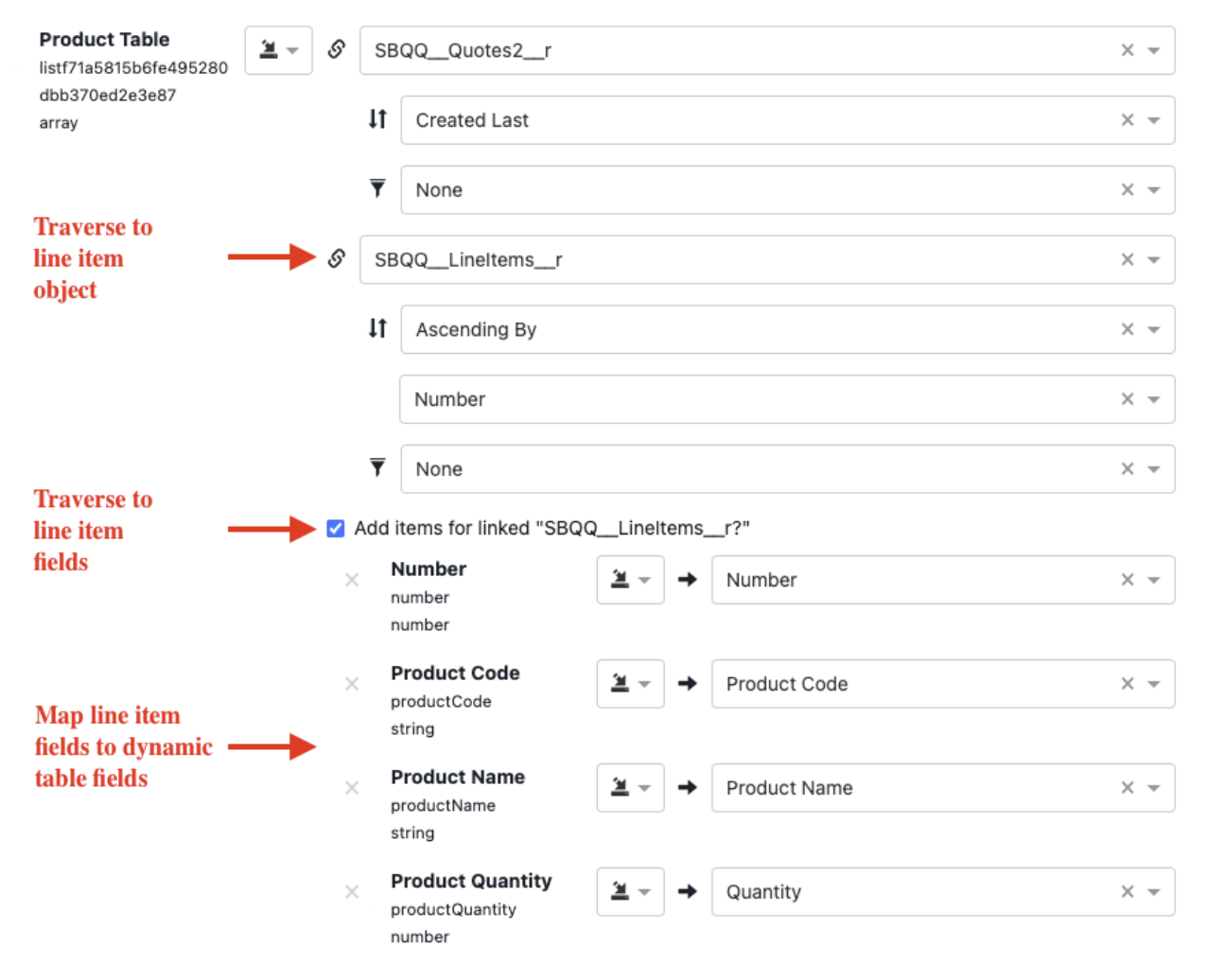Click filter icon above the Add items checkbox
The height and width of the screenshot is (980, 1207).
click(x=377, y=467)
